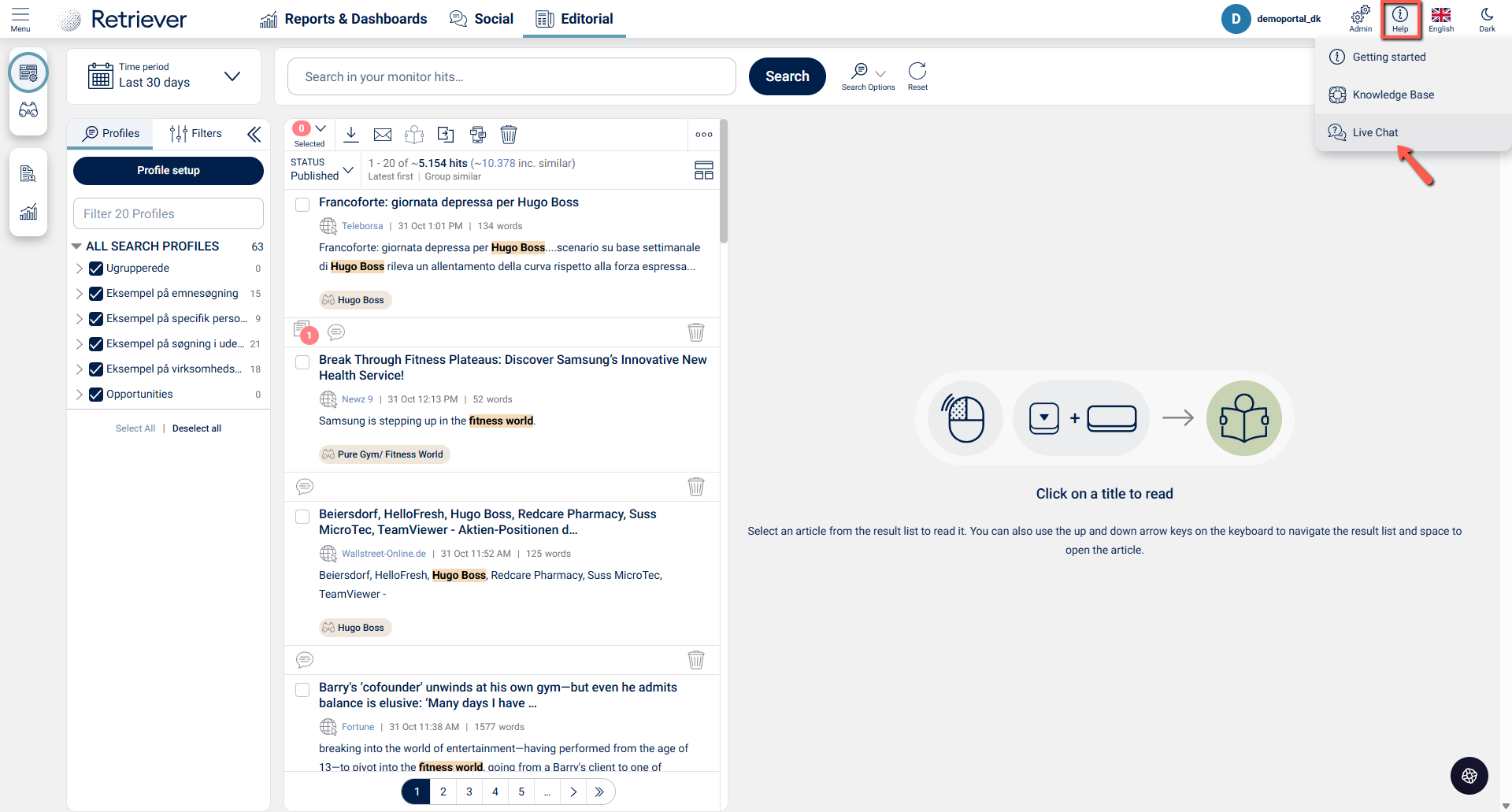The height and width of the screenshot is (812, 1512).
Task: Switch to the Filters tab
Action: click(196, 134)
